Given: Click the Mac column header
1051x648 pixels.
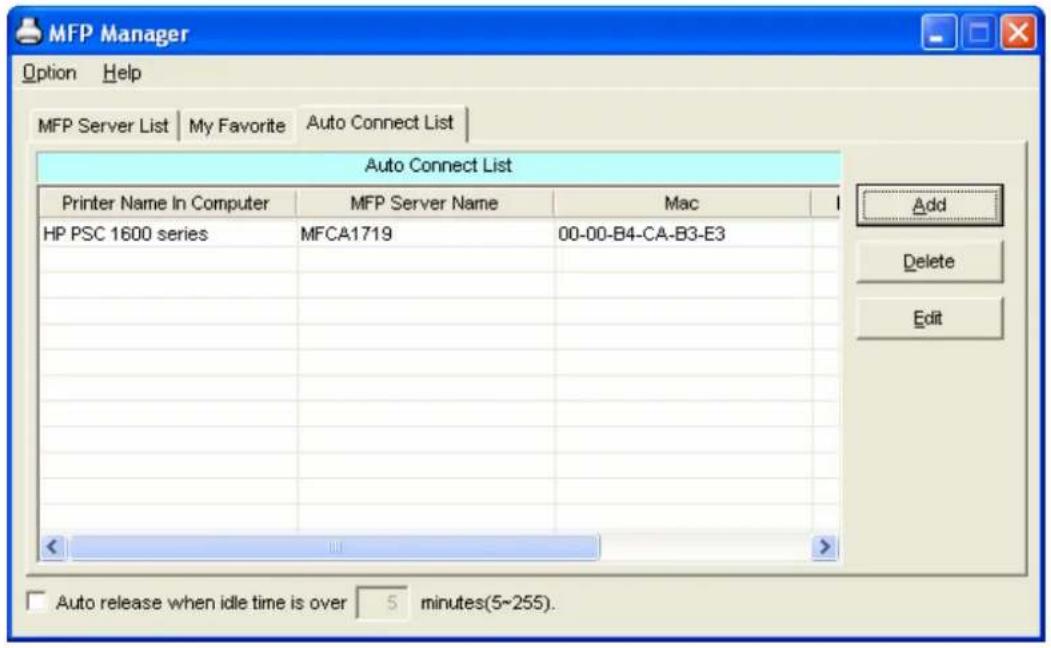Looking at the screenshot, I should pos(682,203).
